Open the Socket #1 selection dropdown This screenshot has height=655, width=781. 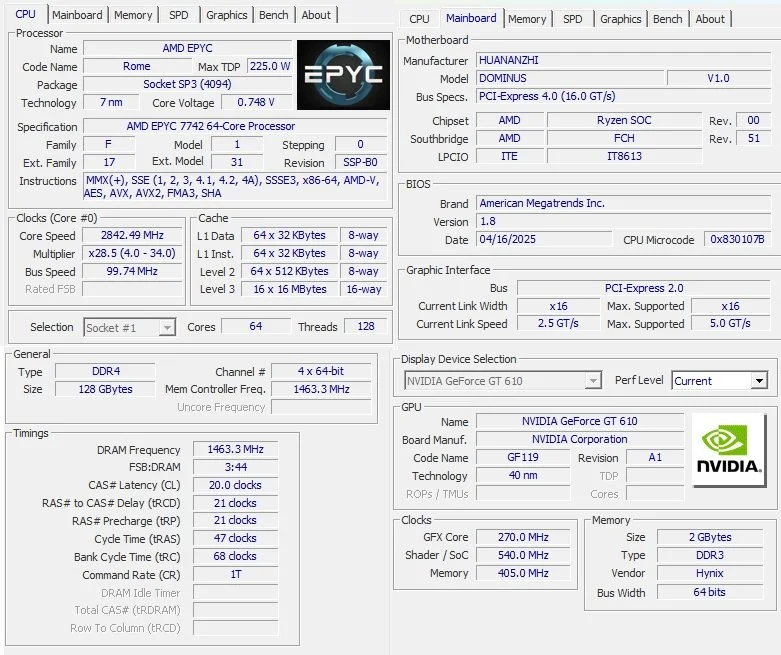tap(130, 327)
